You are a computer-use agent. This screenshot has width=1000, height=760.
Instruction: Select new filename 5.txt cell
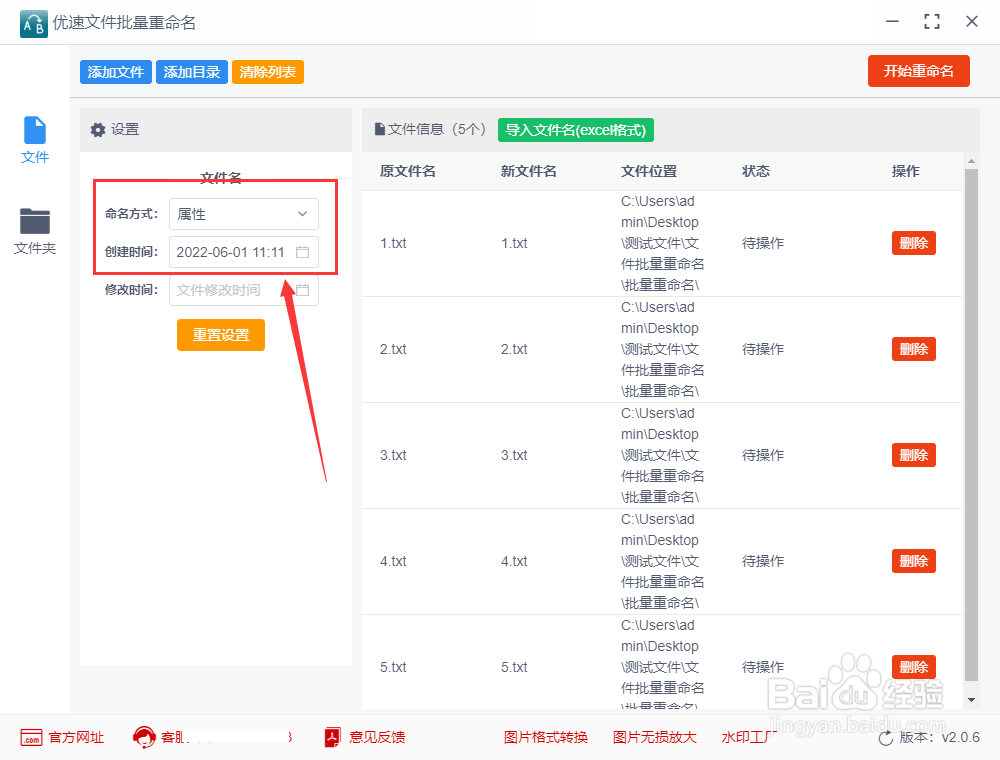[514, 668]
